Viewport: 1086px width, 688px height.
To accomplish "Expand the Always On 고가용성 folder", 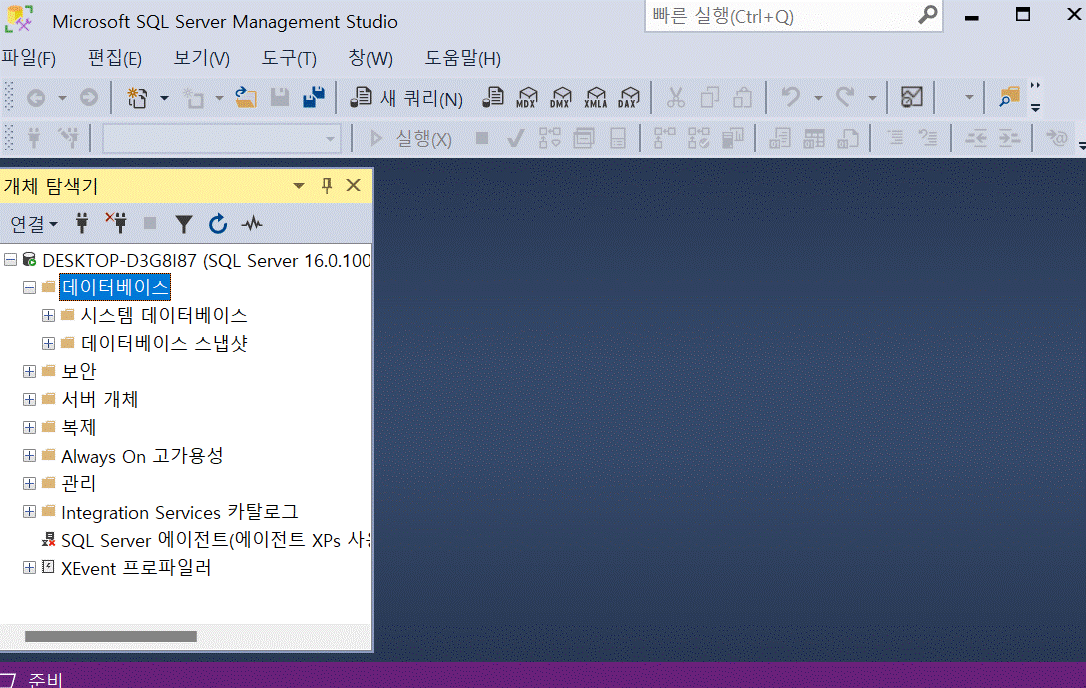I will pos(29,456).
